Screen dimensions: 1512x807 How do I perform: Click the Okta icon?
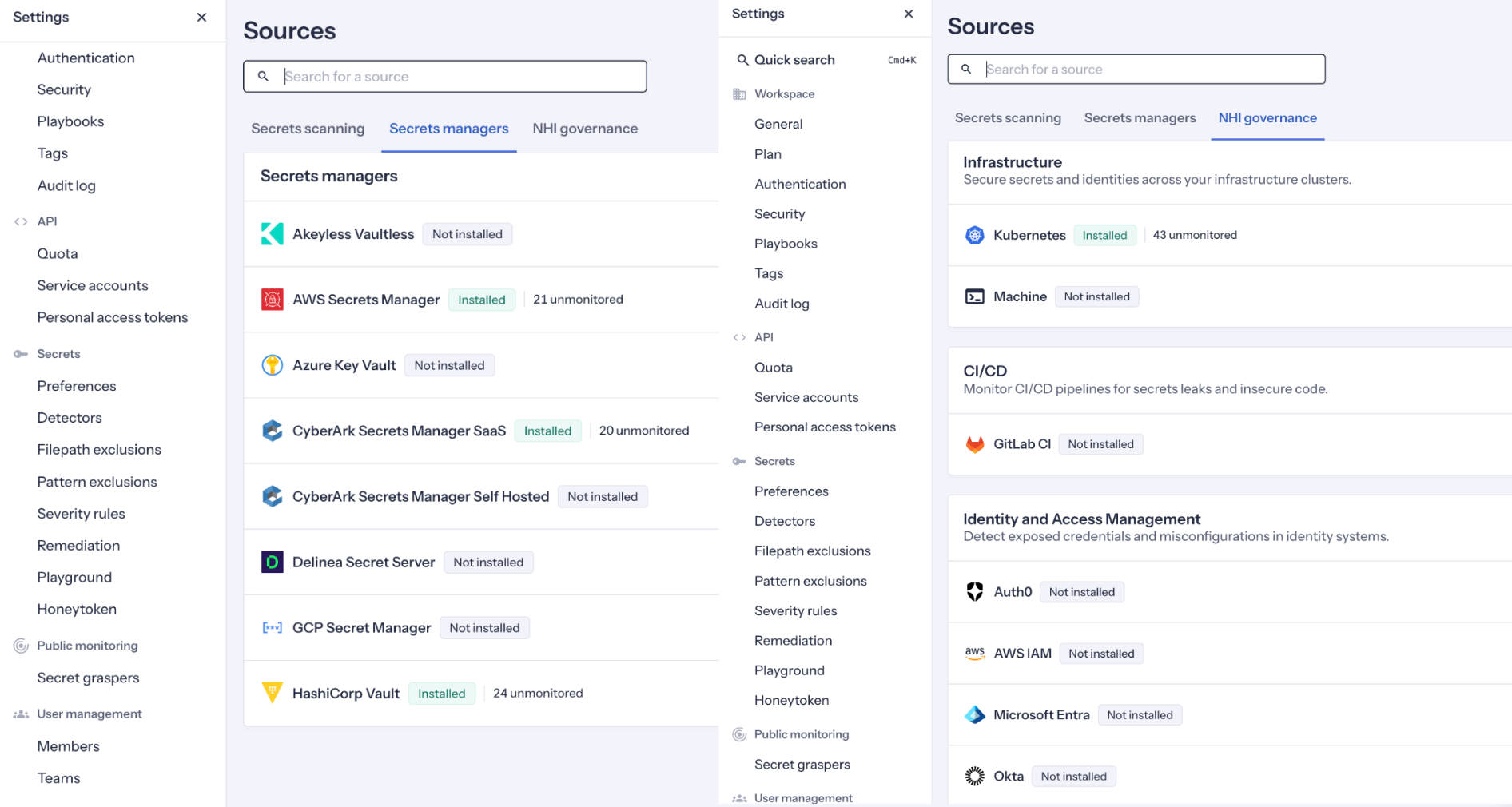(974, 776)
